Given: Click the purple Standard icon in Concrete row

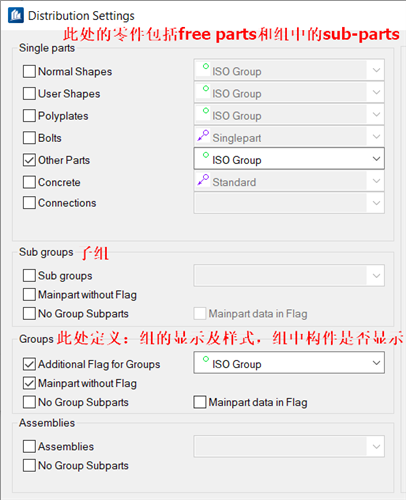Looking at the screenshot, I should pyautogui.click(x=203, y=180).
